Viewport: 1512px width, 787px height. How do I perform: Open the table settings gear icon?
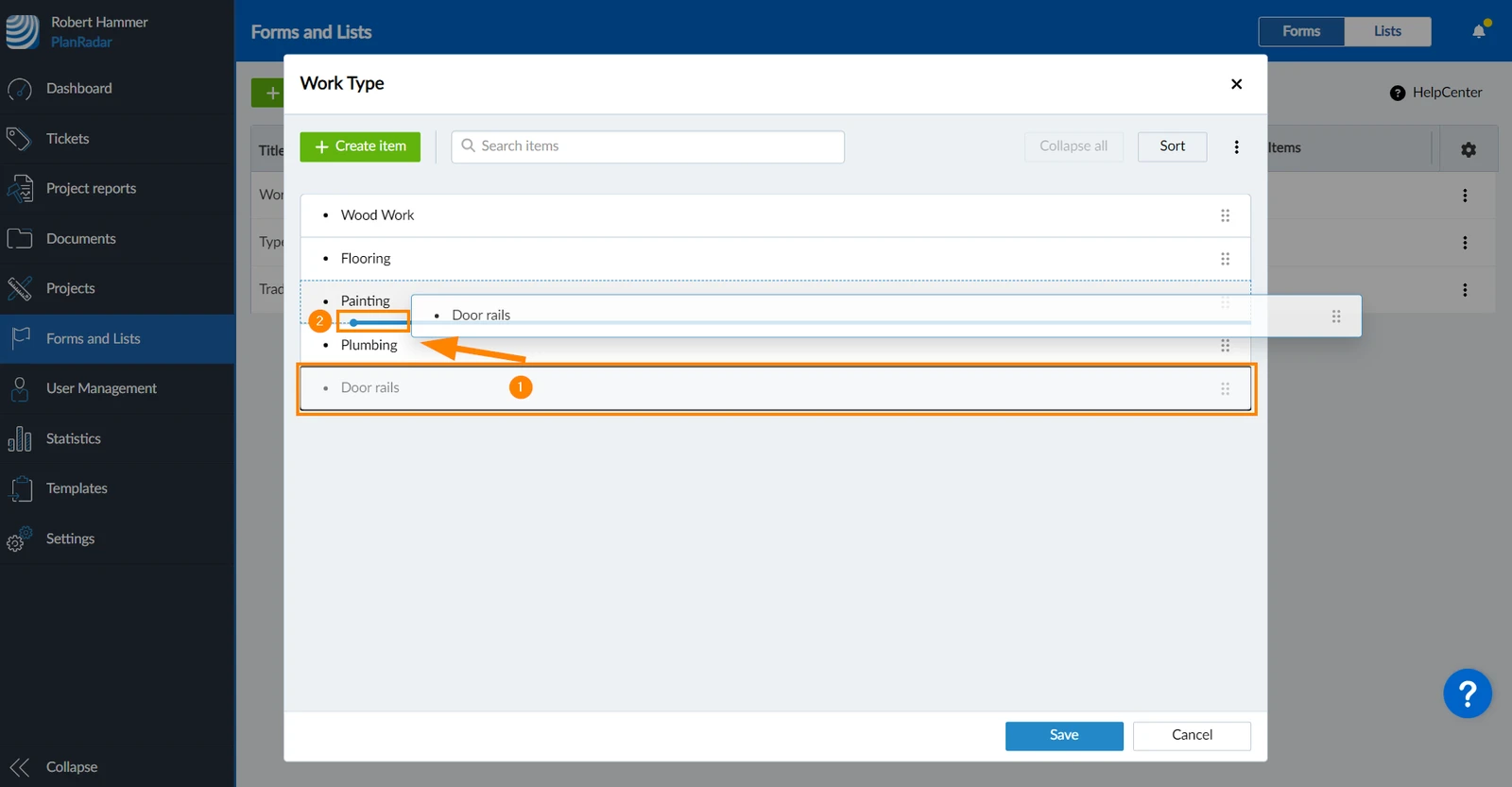[x=1469, y=149]
